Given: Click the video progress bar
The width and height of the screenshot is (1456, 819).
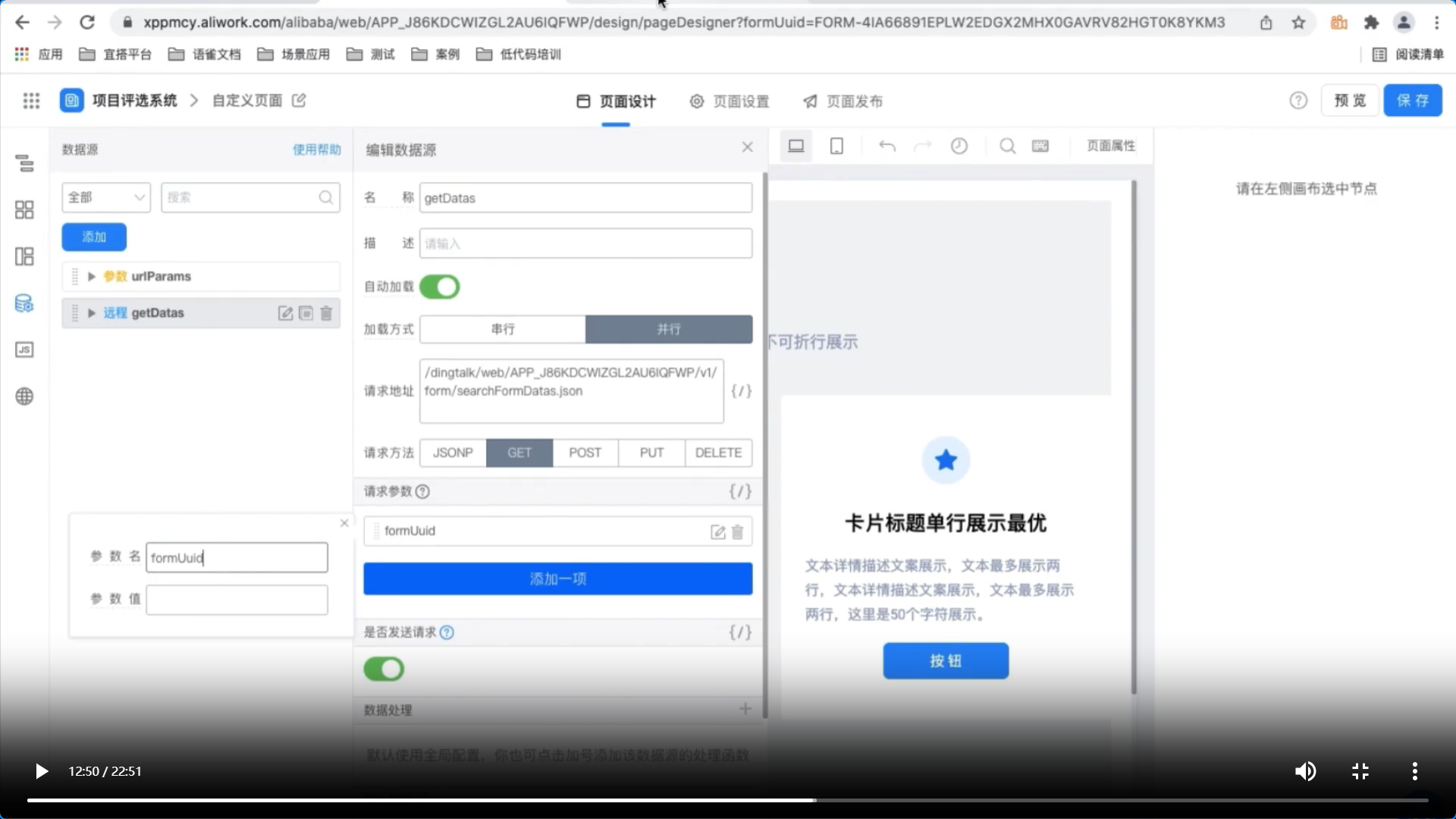Looking at the screenshot, I should (x=728, y=800).
